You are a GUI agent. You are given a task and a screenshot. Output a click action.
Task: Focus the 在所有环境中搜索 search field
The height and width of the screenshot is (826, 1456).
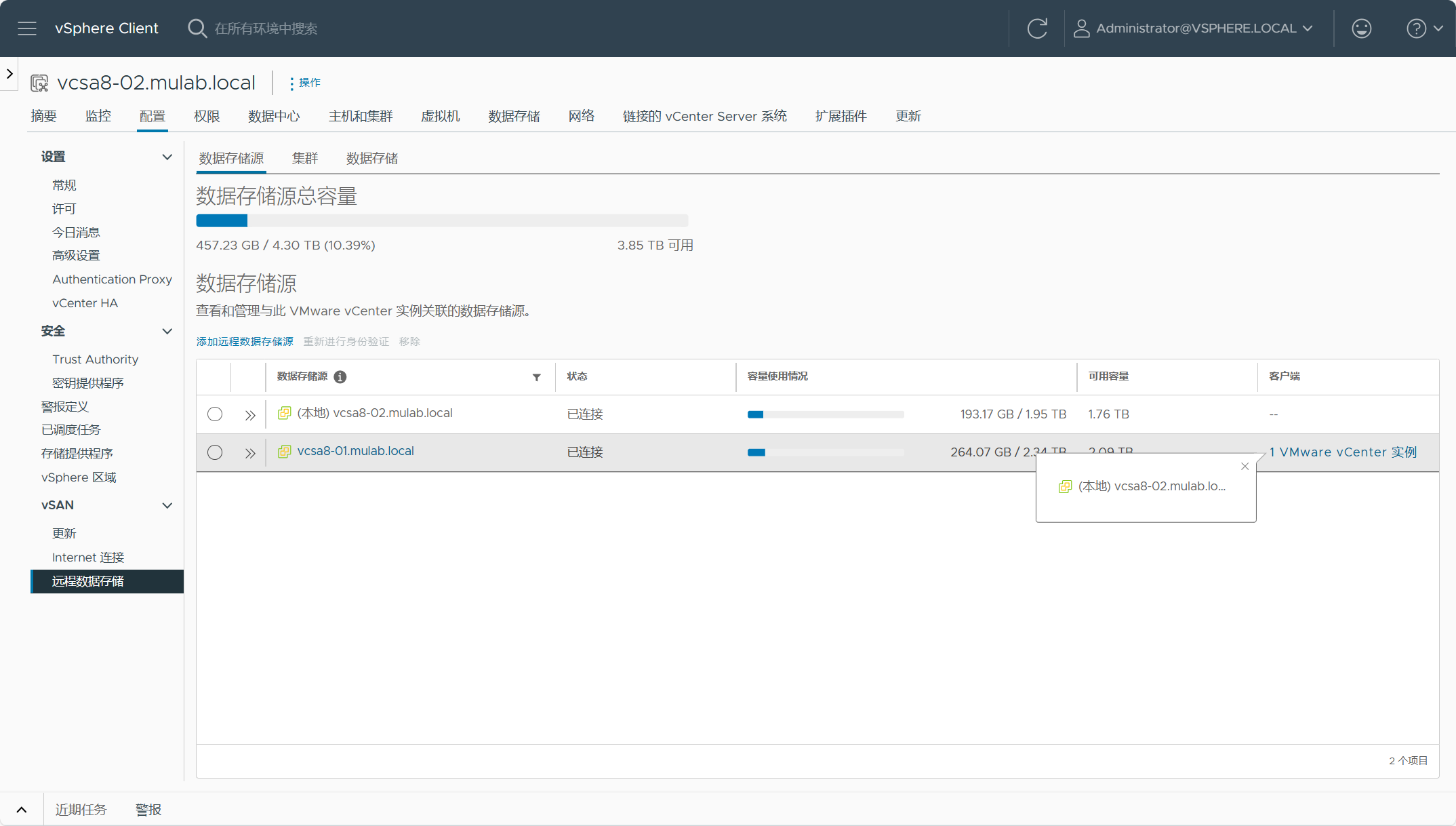pos(266,28)
